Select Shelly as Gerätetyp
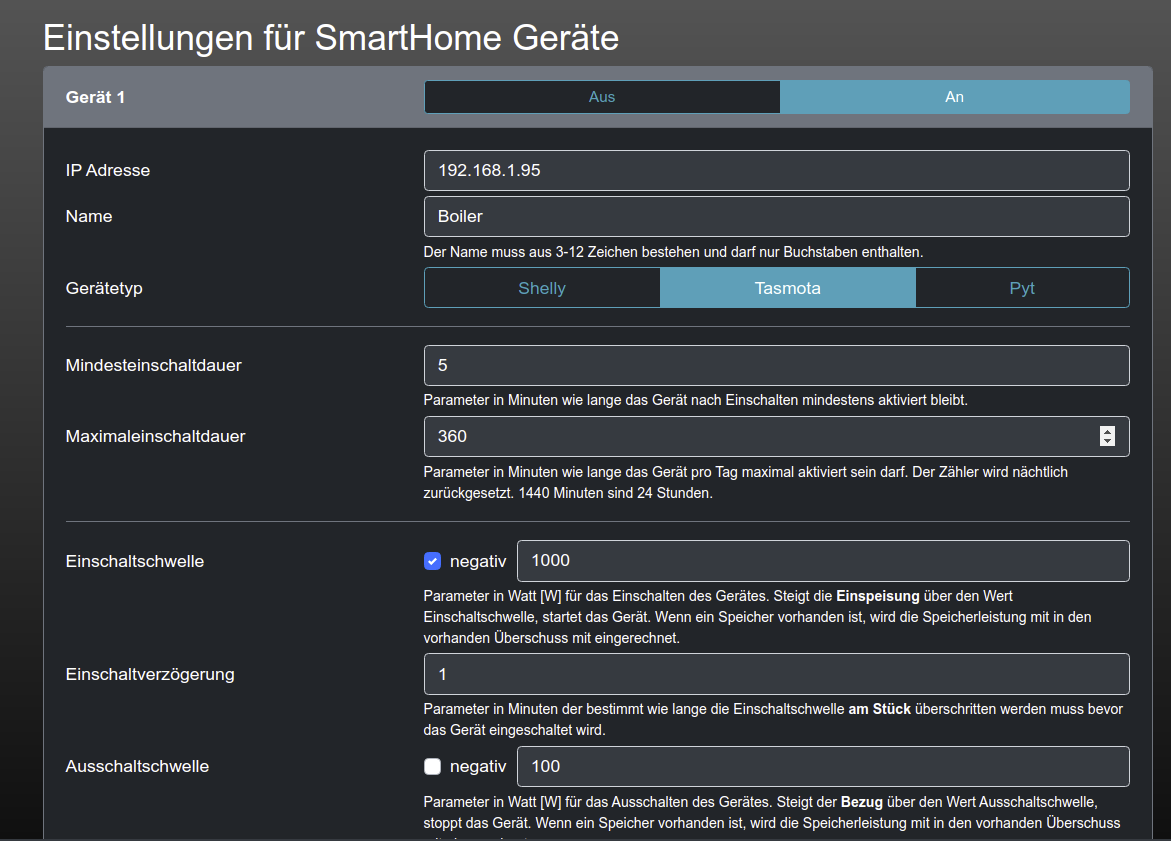 [542, 288]
